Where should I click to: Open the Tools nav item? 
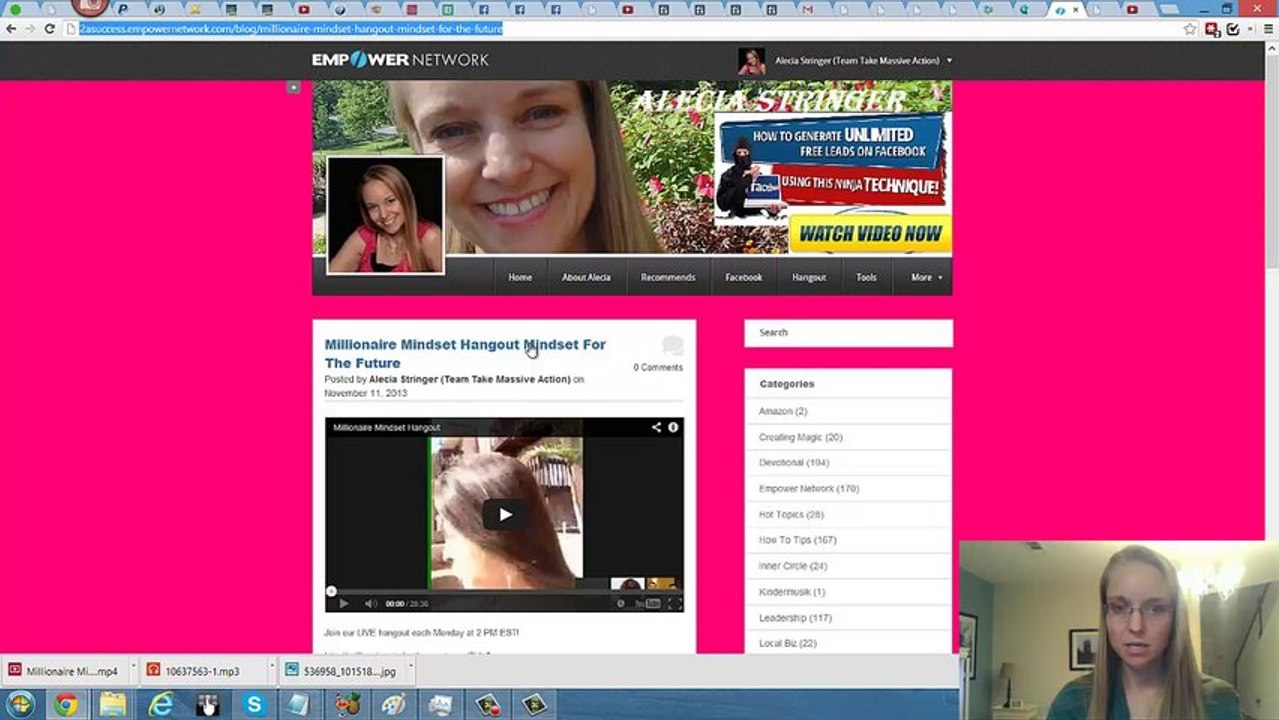866,277
